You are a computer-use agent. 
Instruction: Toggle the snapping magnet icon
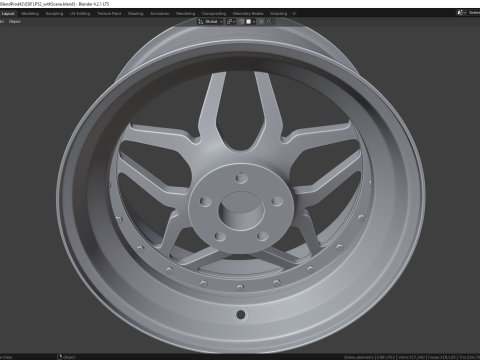(x=241, y=22)
